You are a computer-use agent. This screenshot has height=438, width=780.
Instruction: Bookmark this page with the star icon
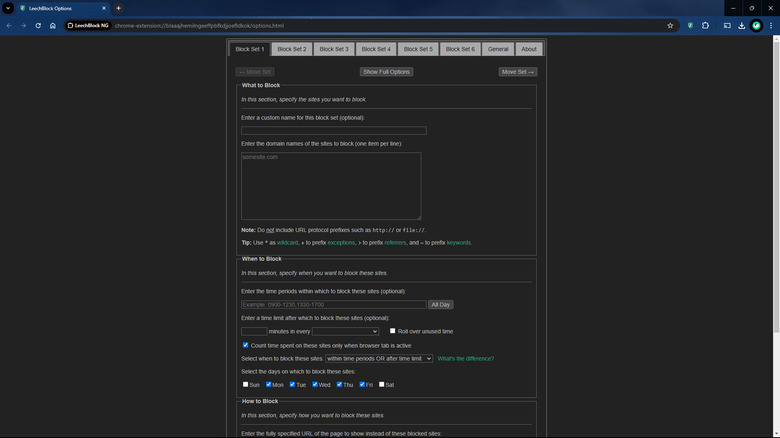point(670,25)
